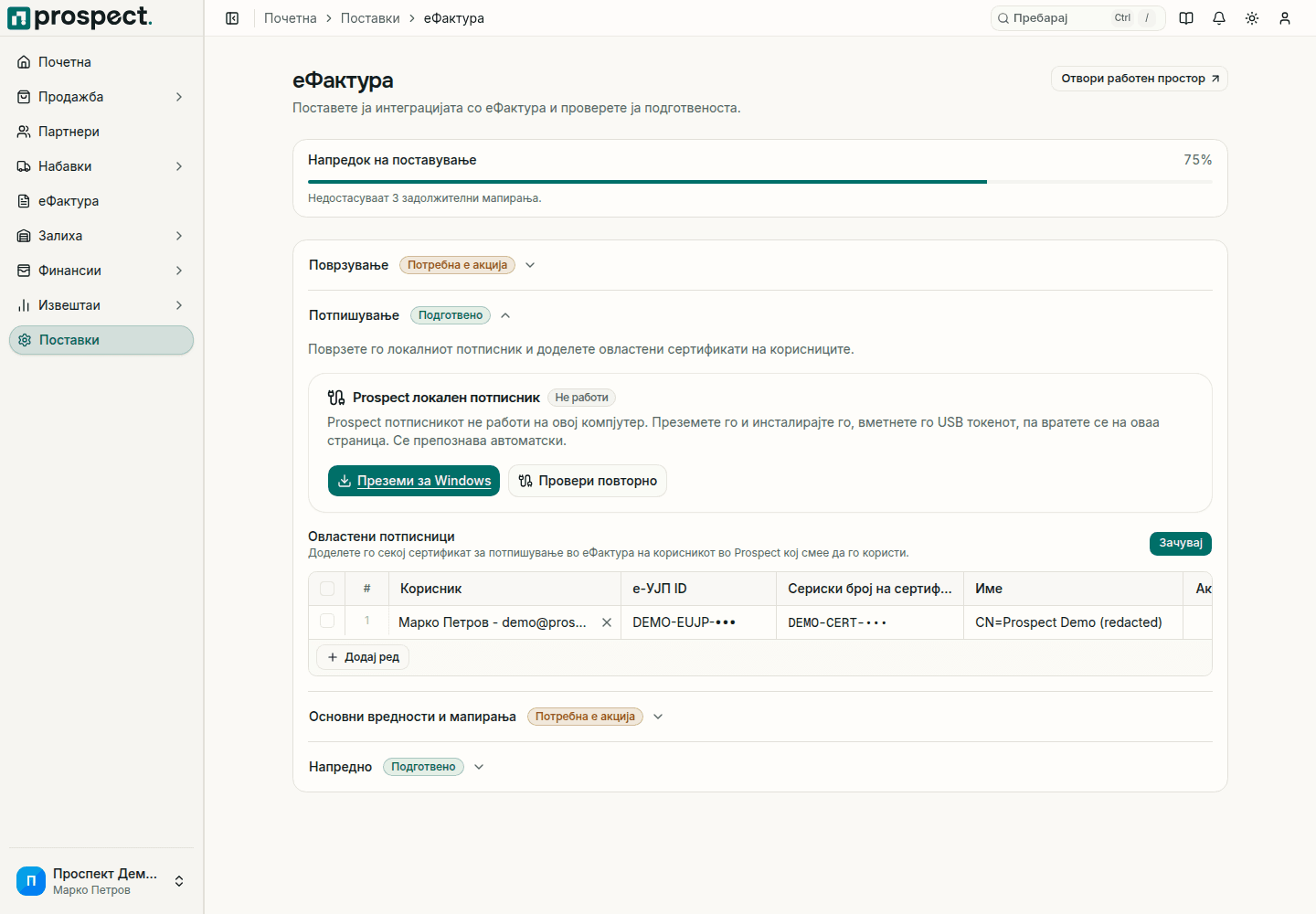This screenshot has width=1316, height=914.
Task: Expand the Финансии submenu chevron
Action: (179, 271)
